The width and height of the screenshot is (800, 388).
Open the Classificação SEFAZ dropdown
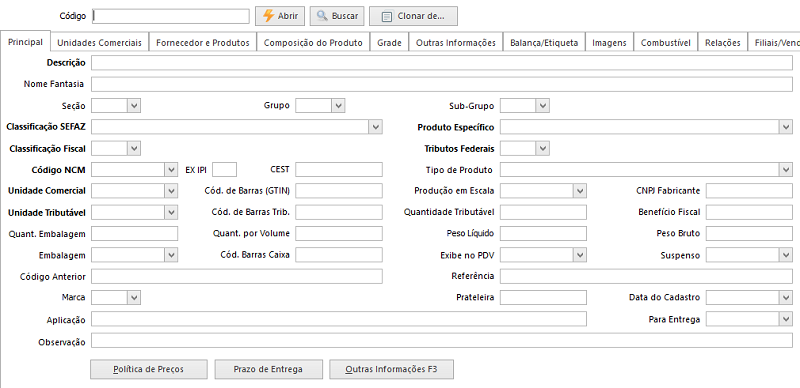click(x=376, y=127)
